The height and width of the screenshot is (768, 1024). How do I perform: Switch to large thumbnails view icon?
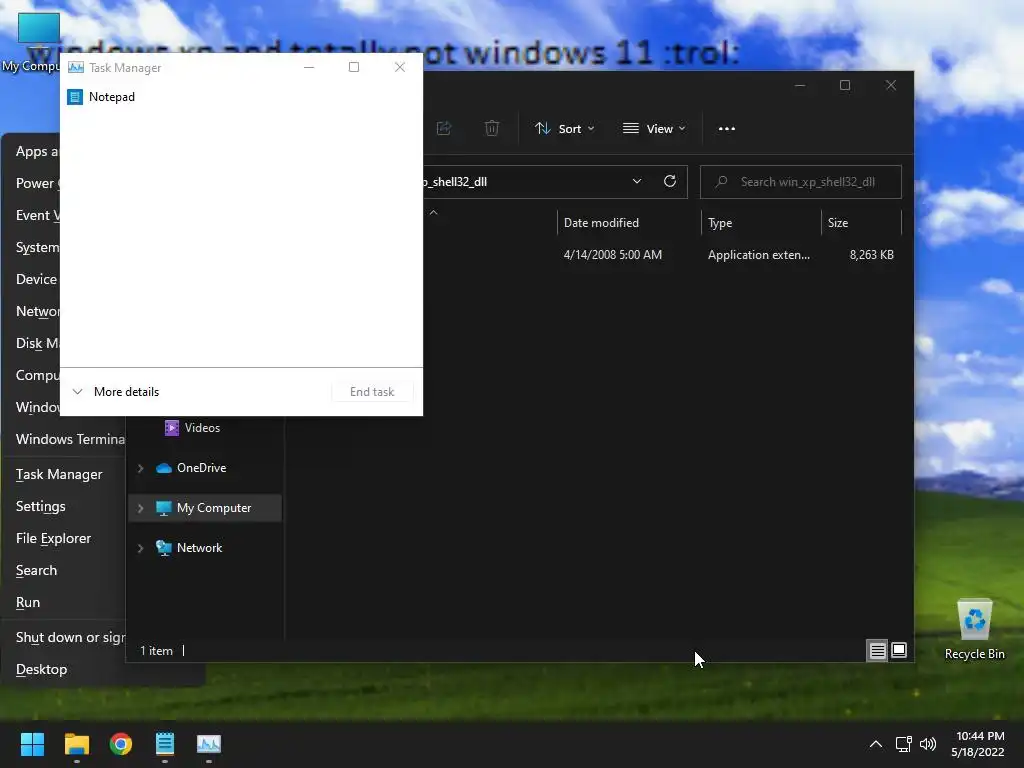[899, 650]
